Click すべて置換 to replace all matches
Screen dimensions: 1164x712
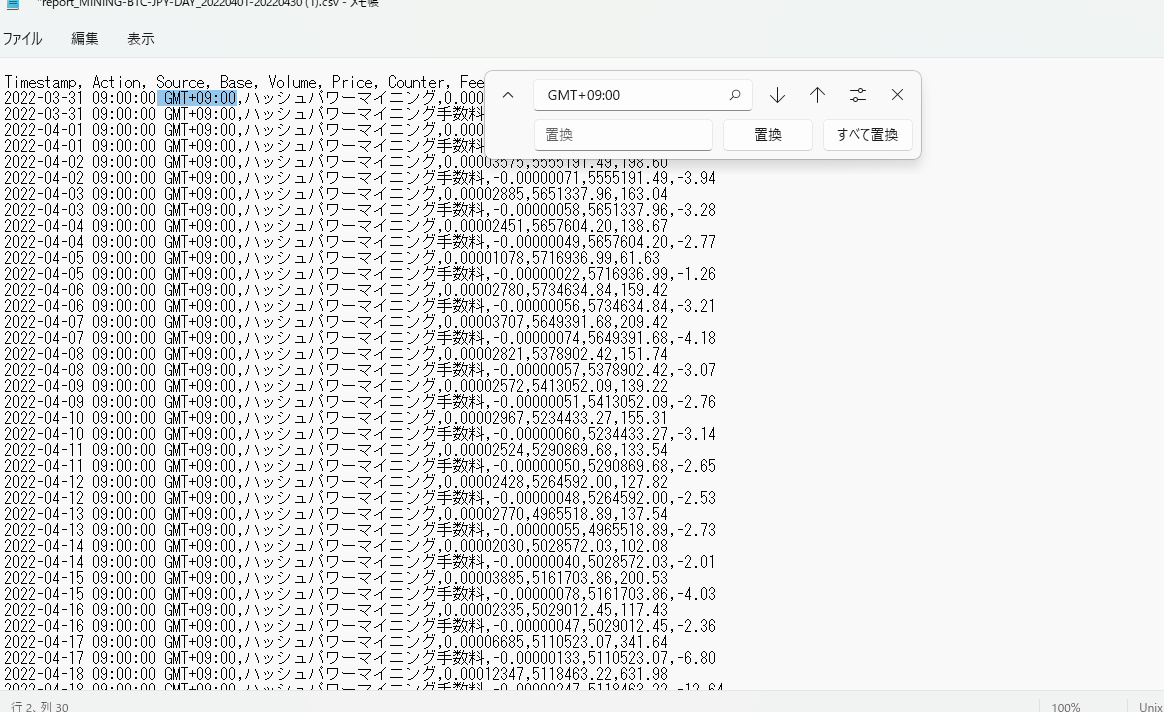pos(867,134)
